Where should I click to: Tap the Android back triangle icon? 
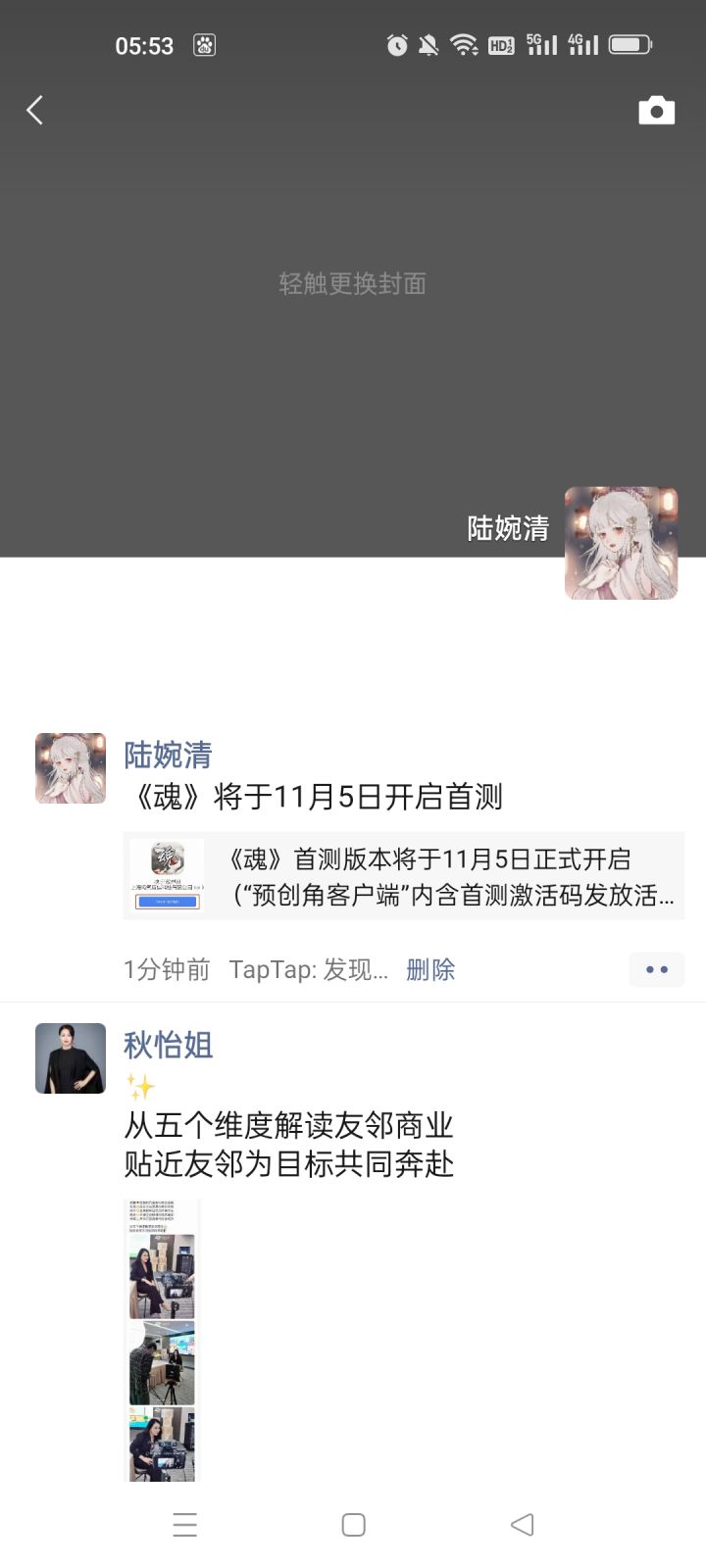point(523,1525)
